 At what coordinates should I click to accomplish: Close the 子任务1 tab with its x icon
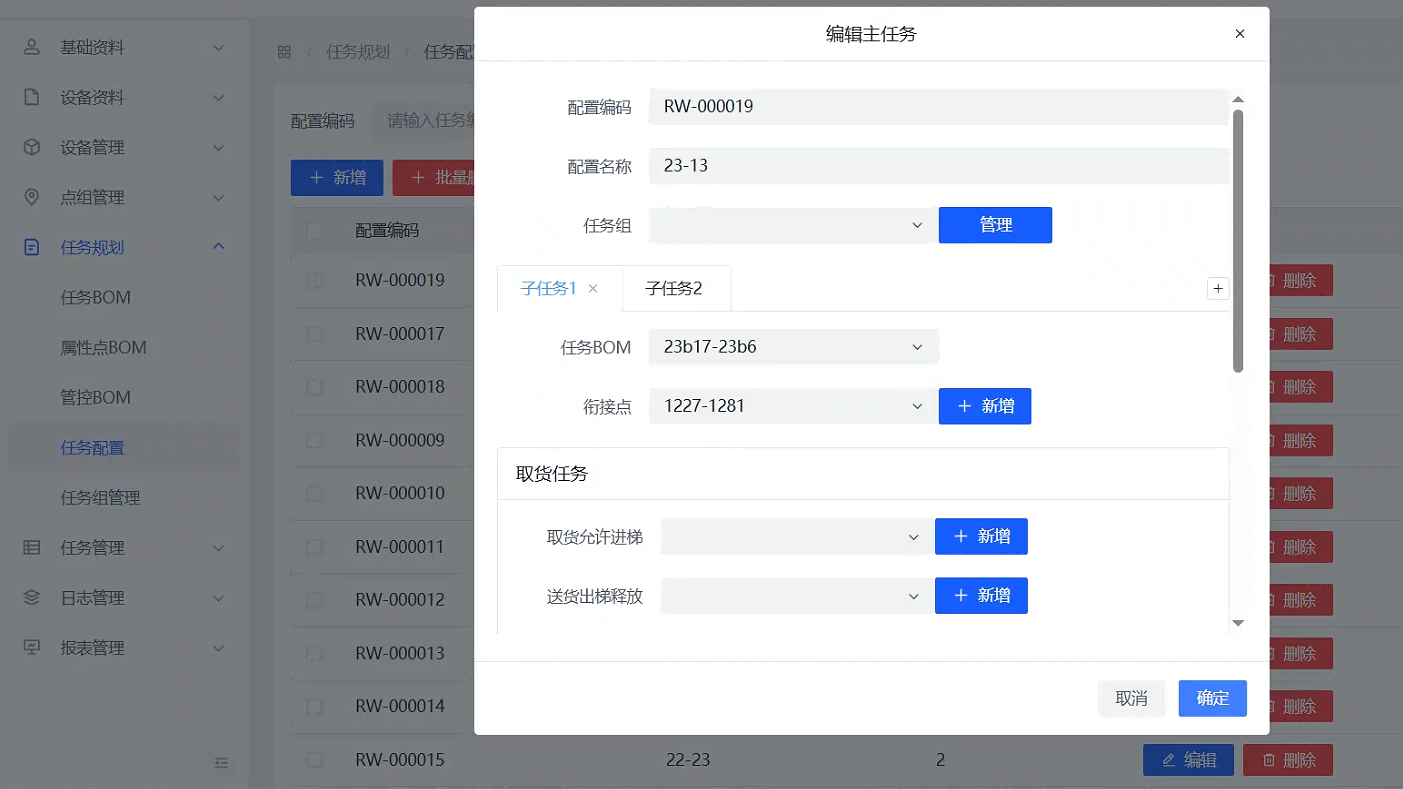coord(593,289)
